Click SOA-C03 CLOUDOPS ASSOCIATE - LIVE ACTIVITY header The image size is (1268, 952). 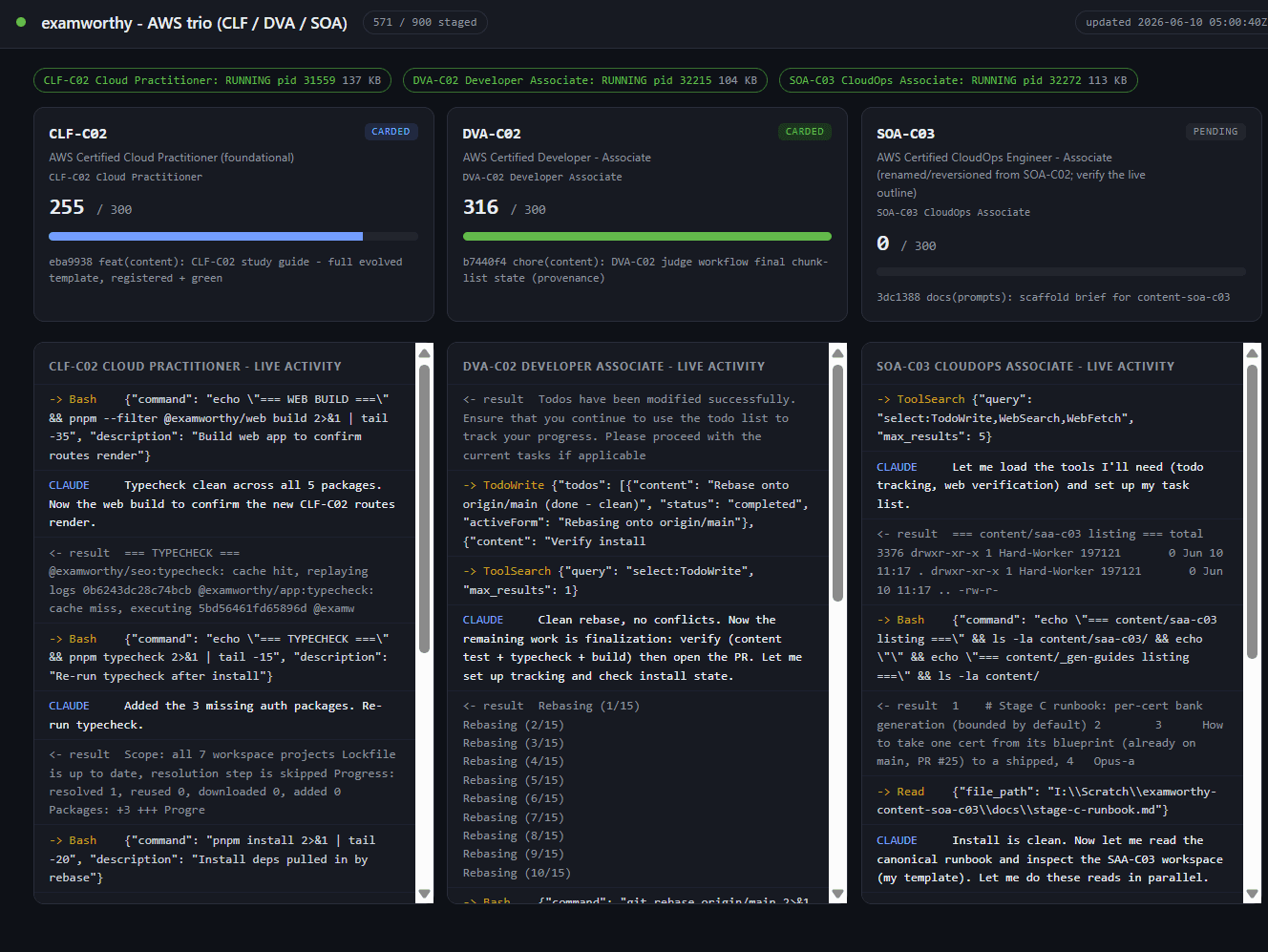coord(1025,366)
